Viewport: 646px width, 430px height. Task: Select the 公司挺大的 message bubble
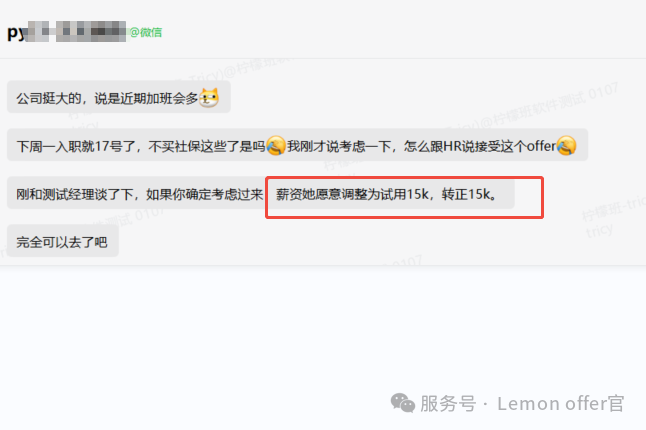pos(119,97)
